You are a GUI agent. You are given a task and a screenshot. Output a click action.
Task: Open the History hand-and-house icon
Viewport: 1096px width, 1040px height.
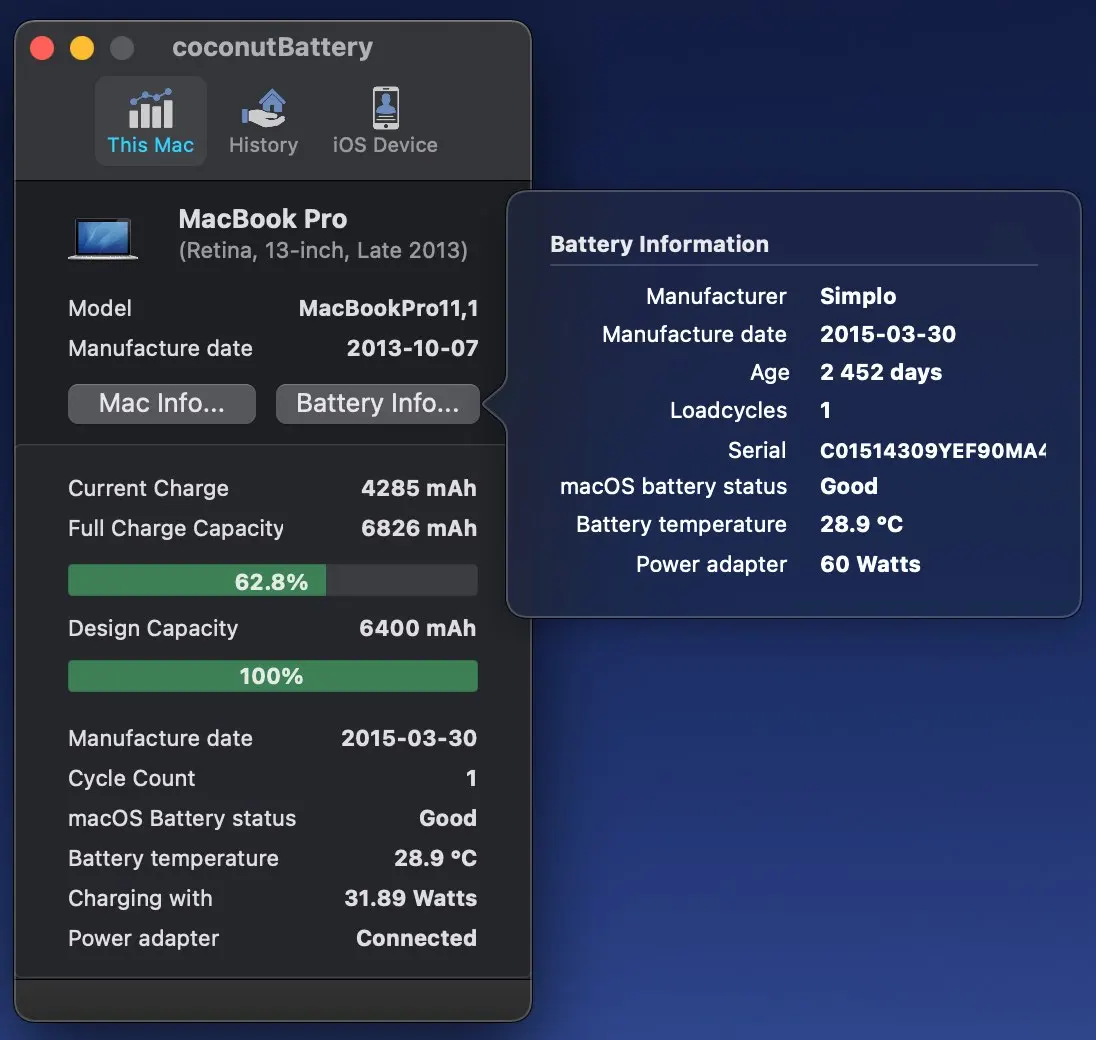tap(264, 108)
